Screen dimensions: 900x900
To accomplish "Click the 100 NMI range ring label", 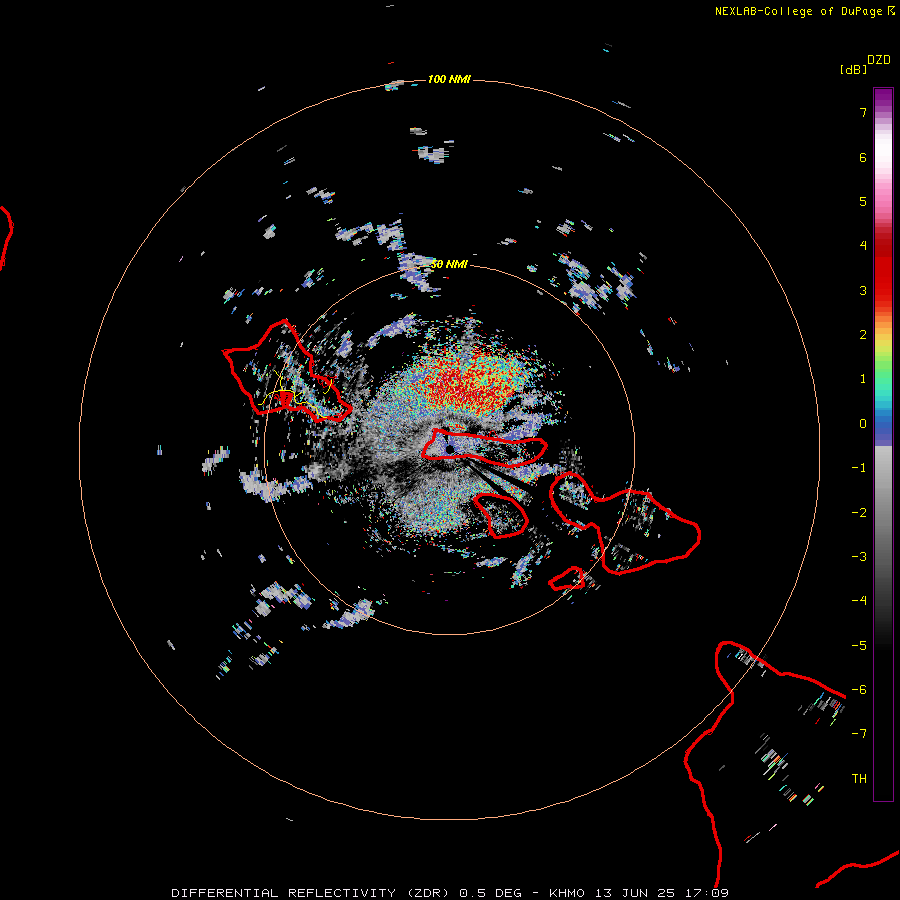I will coord(449,79).
